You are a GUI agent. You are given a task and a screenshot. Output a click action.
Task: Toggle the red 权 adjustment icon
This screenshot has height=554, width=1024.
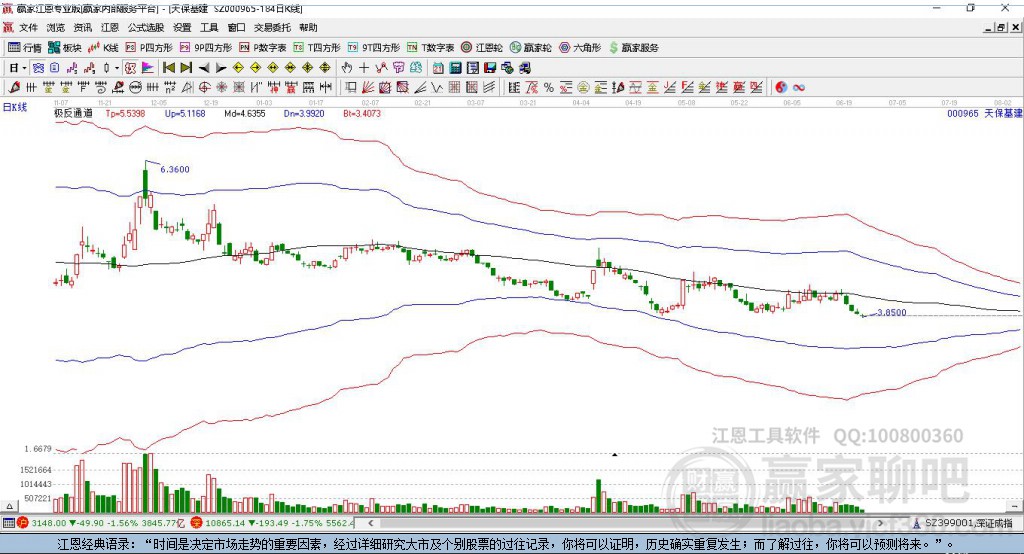tap(131, 68)
